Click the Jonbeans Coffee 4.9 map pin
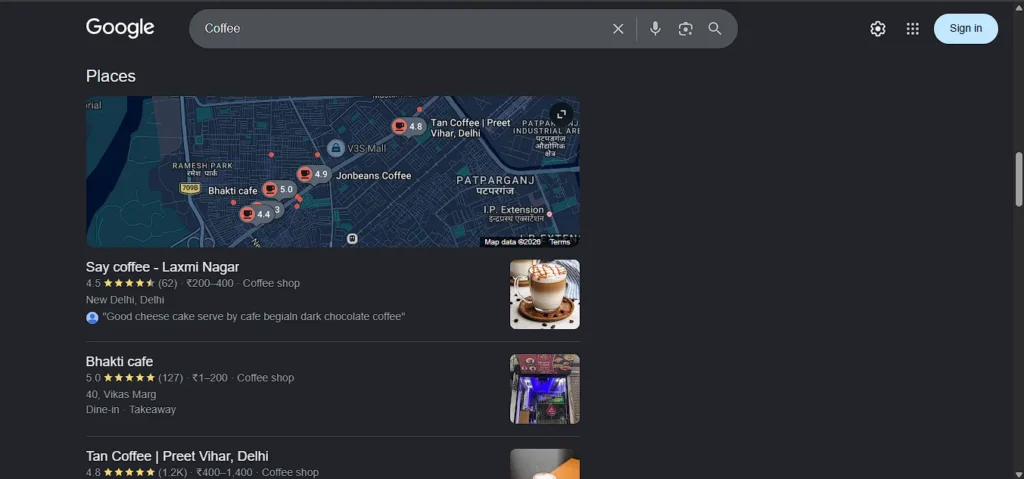Viewport: 1024px width, 479px height. 313,174
